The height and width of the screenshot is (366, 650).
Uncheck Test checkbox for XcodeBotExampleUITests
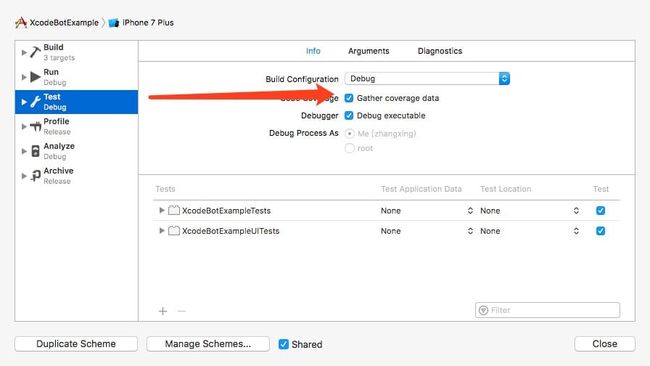[x=600, y=231]
